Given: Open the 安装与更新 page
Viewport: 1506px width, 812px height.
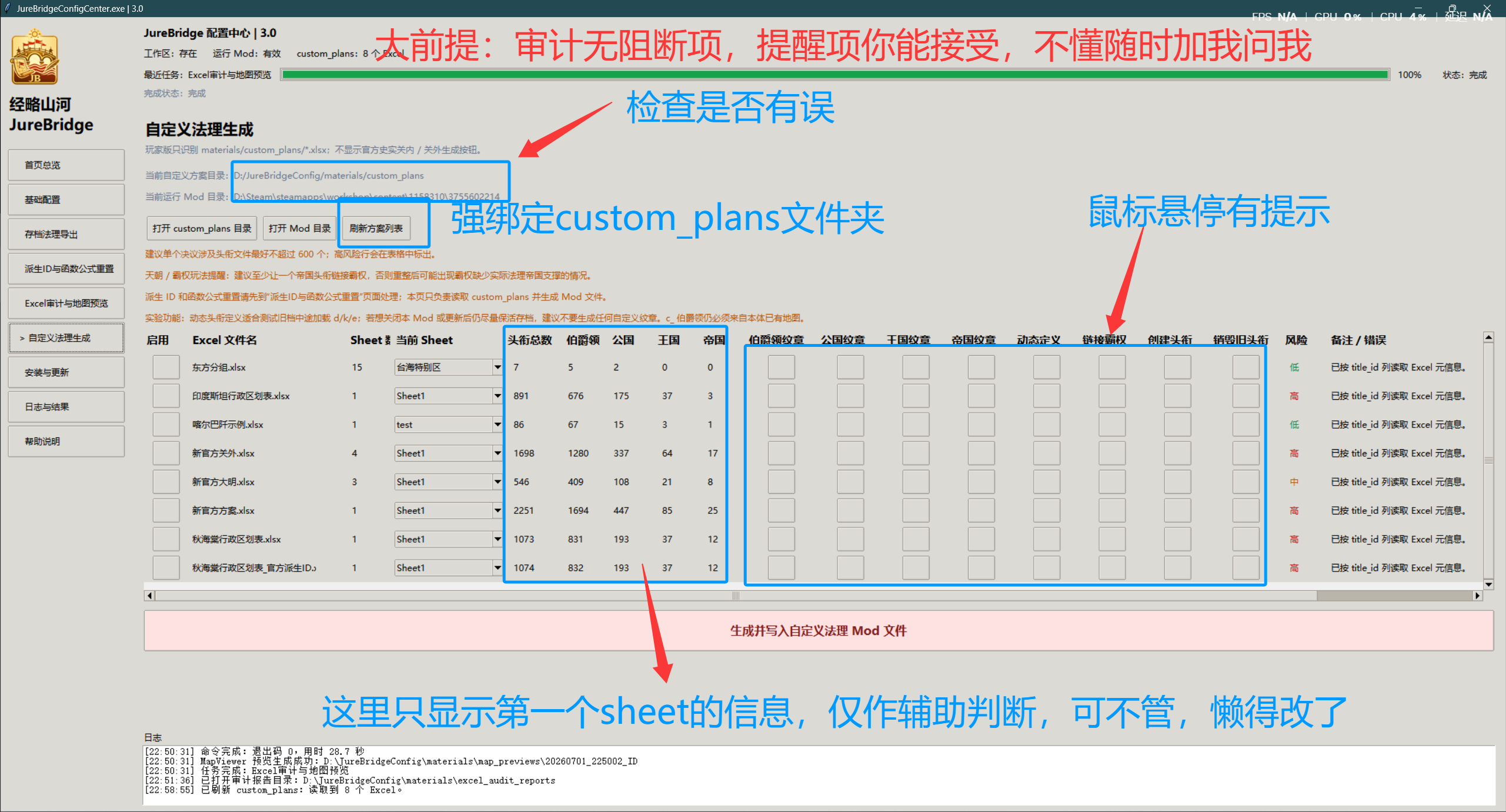Looking at the screenshot, I should [66, 372].
